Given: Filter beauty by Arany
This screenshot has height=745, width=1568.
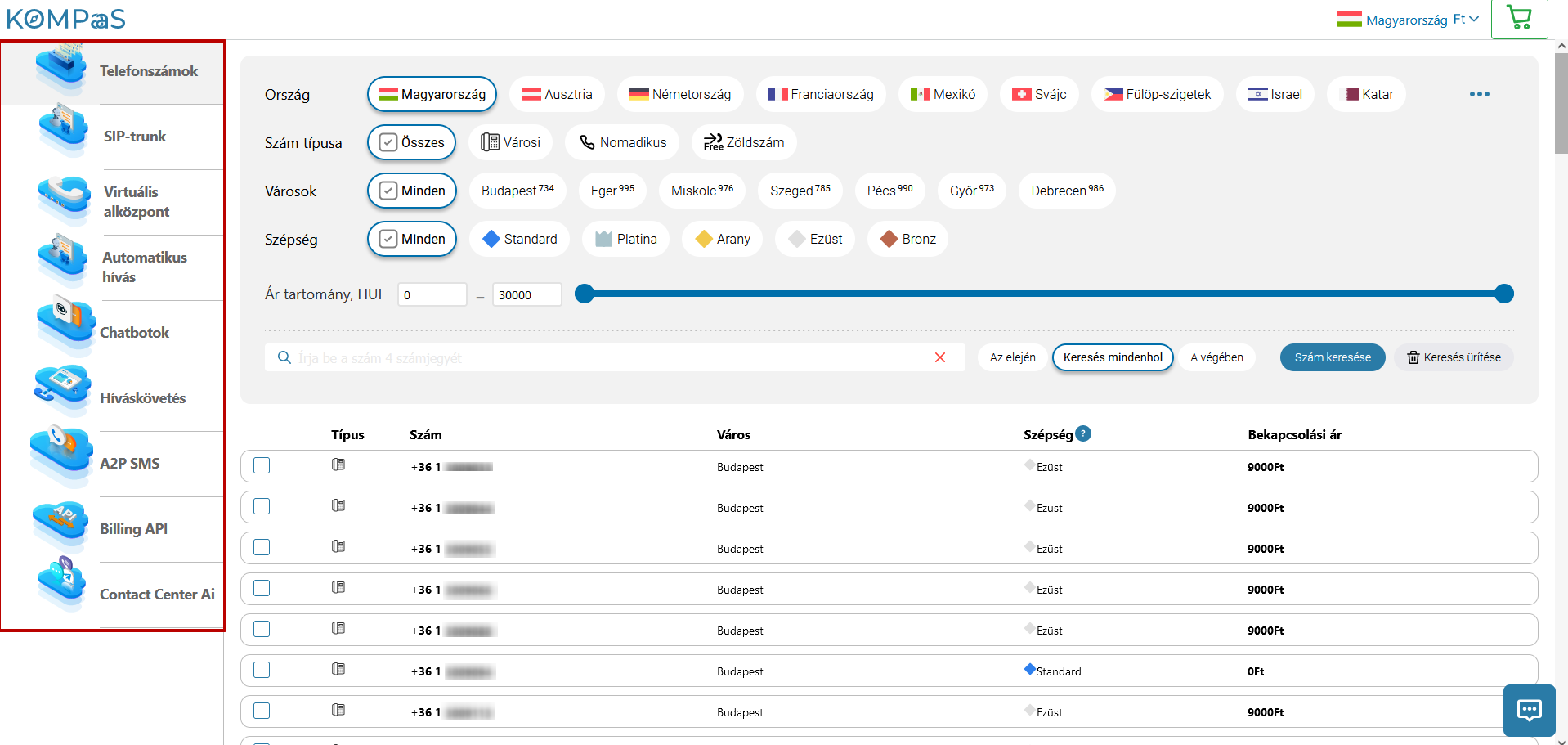Looking at the screenshot, I should click(x=722, y=239).
